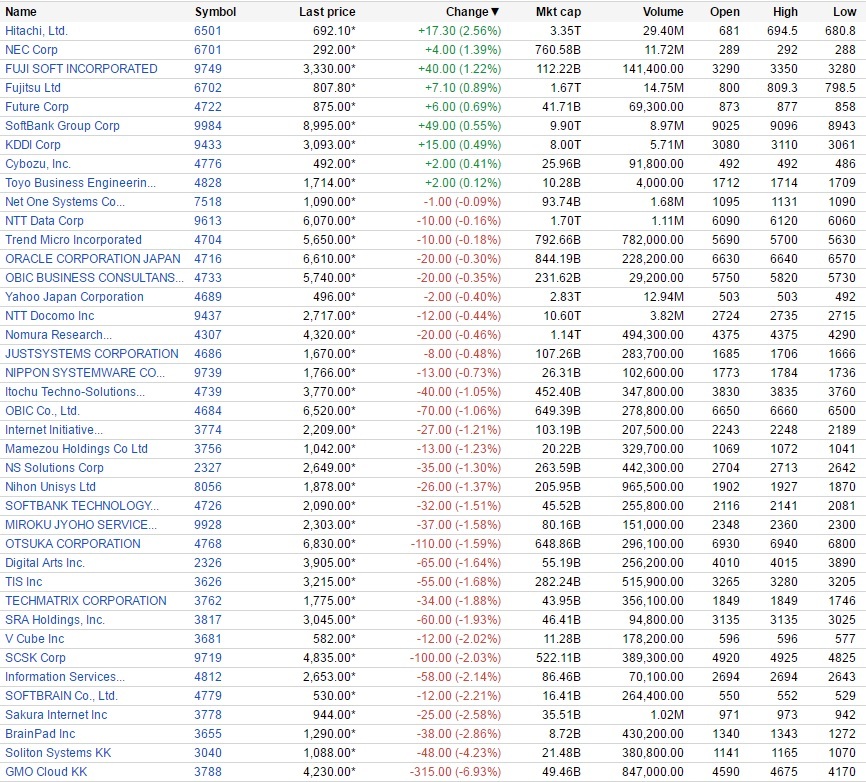Open NTT Docomo Inc link
The width and height of the screenshot is (866, 782).
point(50,316)
